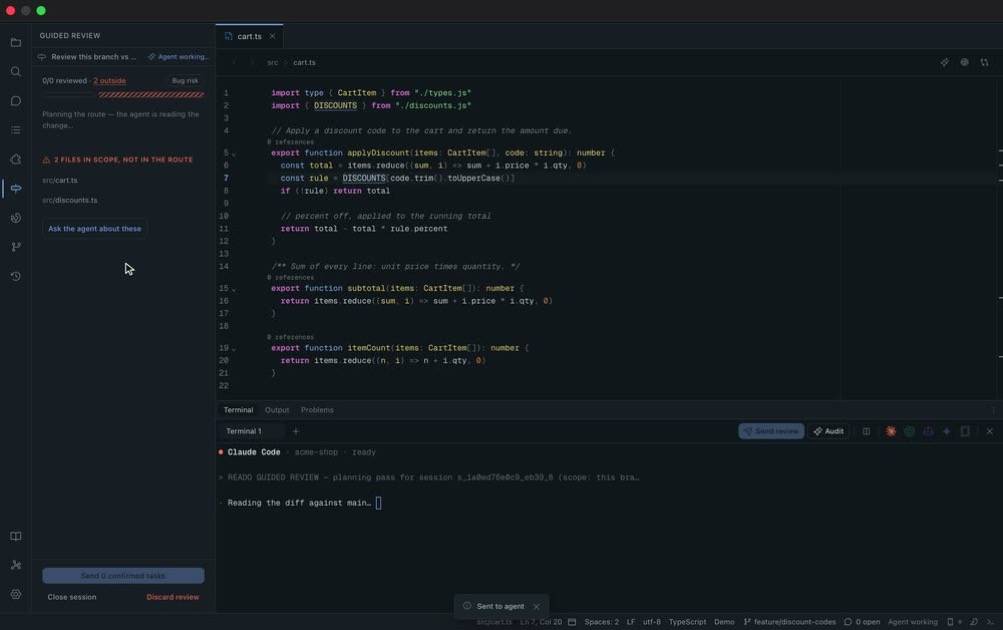1003x630 pixels.
Task: Click the orange Claude icon in terminal toolbar
Action: [890, 431]
